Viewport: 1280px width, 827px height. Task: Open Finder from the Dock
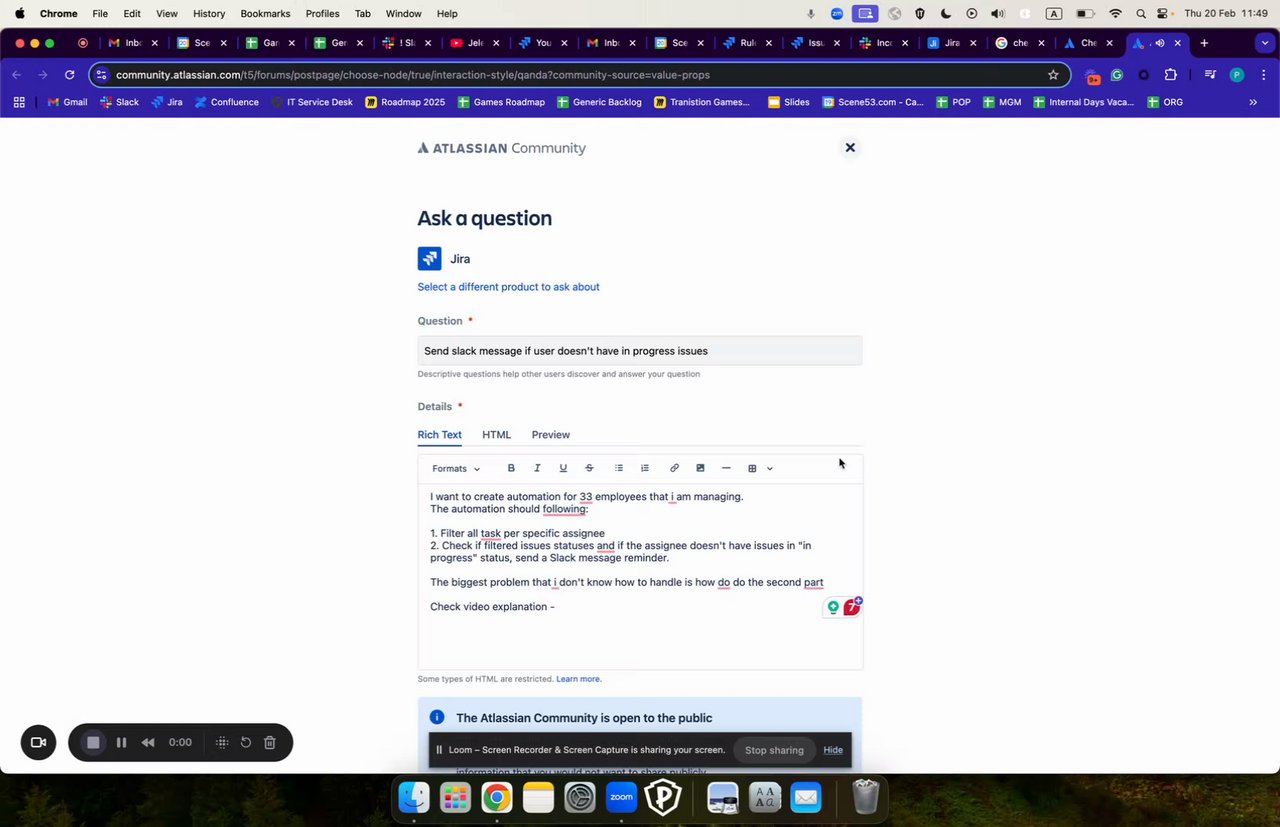[414, 798]
